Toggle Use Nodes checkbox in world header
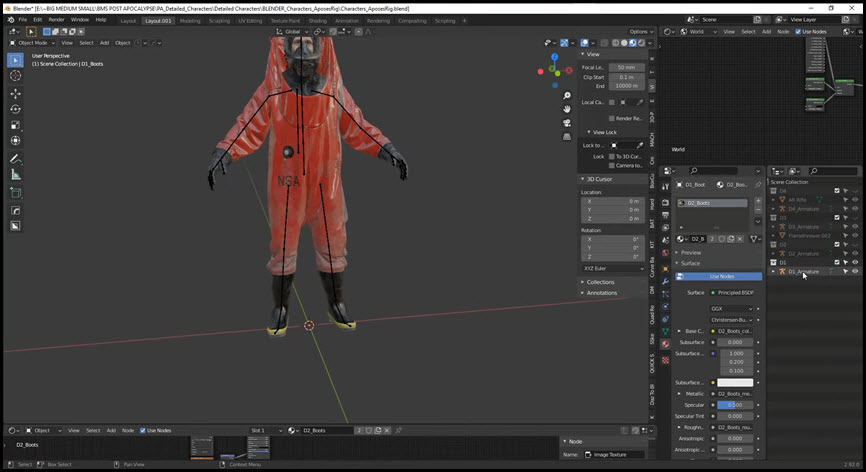 798,31
